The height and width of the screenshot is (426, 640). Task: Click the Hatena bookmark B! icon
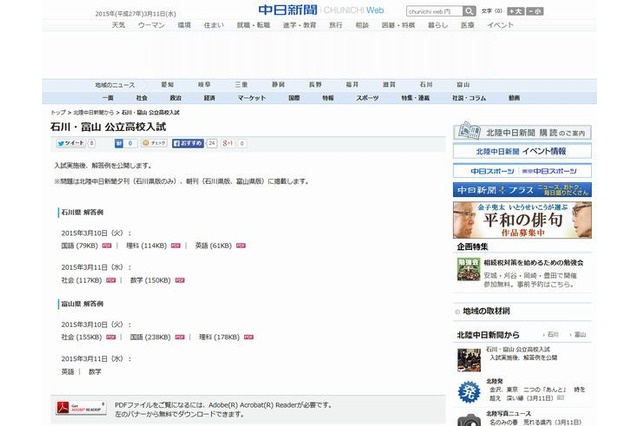point(119,143)
